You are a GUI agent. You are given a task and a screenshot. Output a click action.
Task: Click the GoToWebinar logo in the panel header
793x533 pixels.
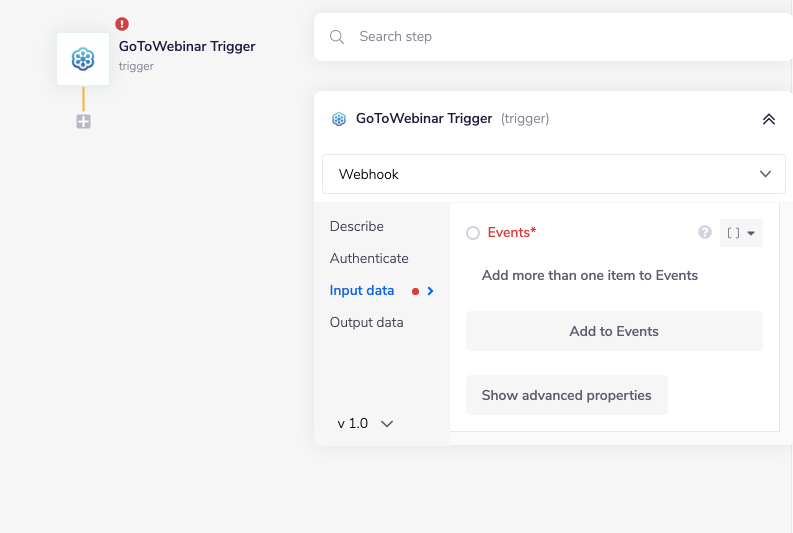339,119
